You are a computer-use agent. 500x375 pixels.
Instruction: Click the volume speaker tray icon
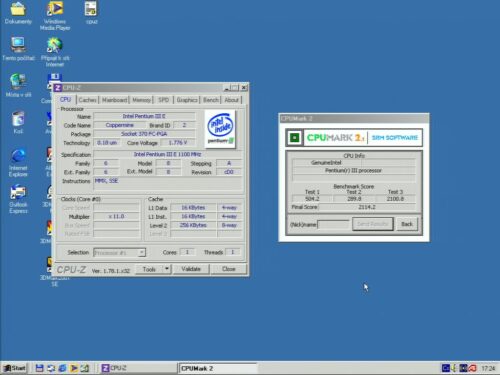tap(454, 368)
